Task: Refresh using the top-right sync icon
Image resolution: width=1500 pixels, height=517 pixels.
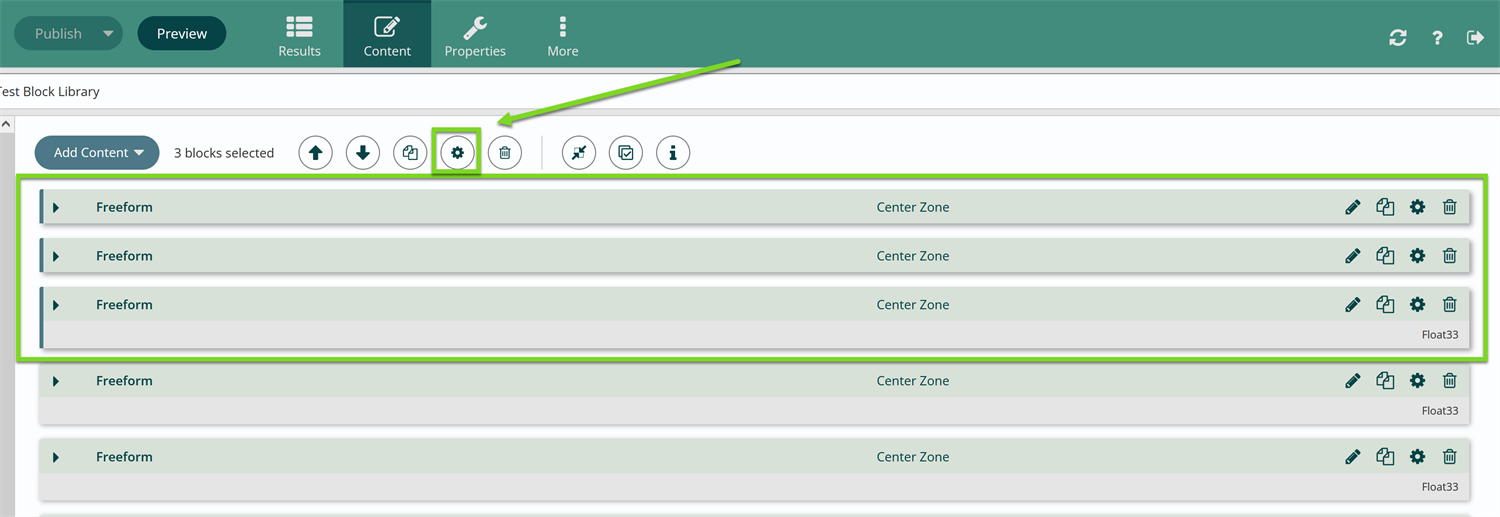Action: coord(1398,37)
